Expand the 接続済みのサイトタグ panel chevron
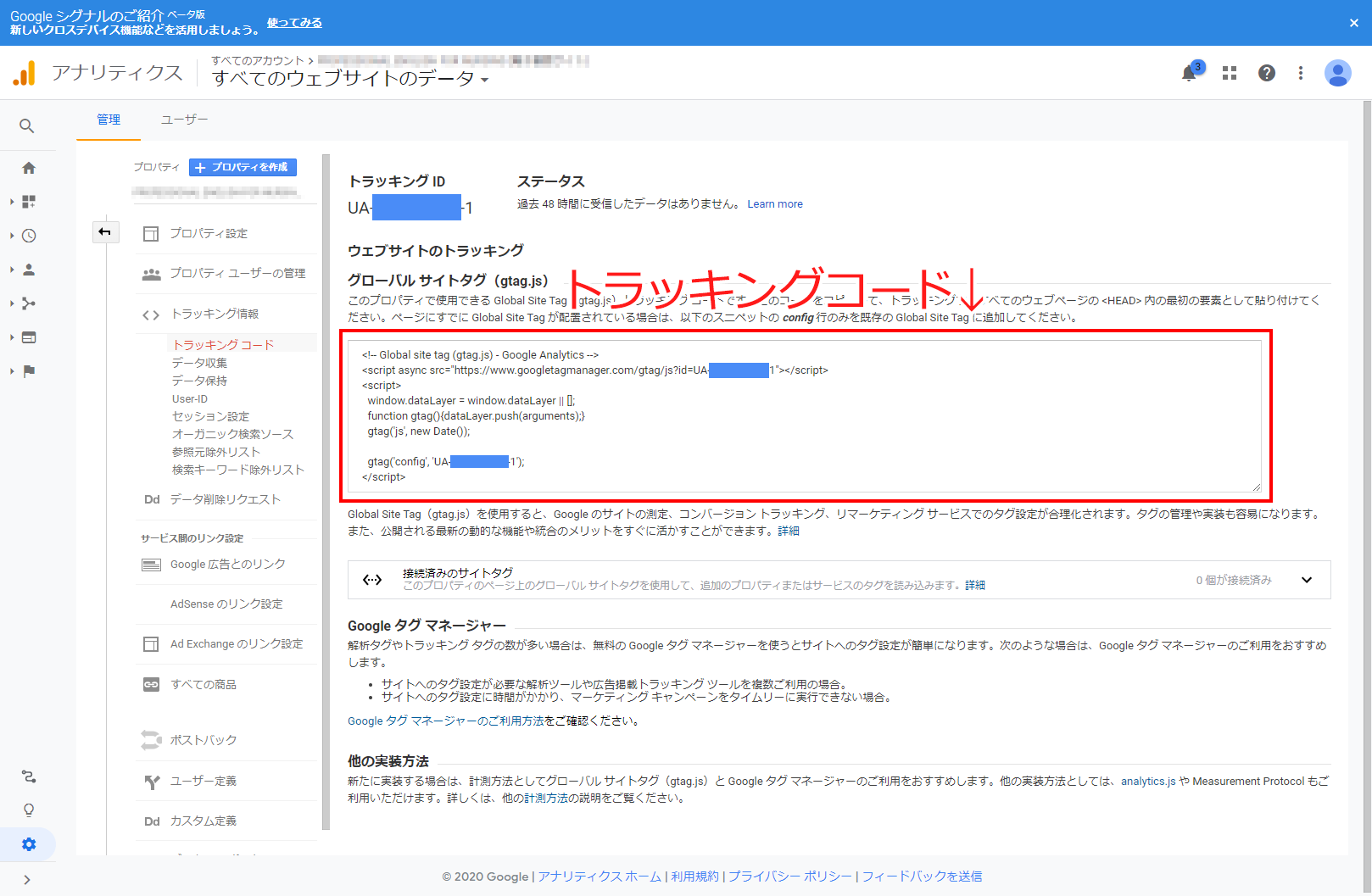This screenshot has width=1372, height=896. [1307, 580]
